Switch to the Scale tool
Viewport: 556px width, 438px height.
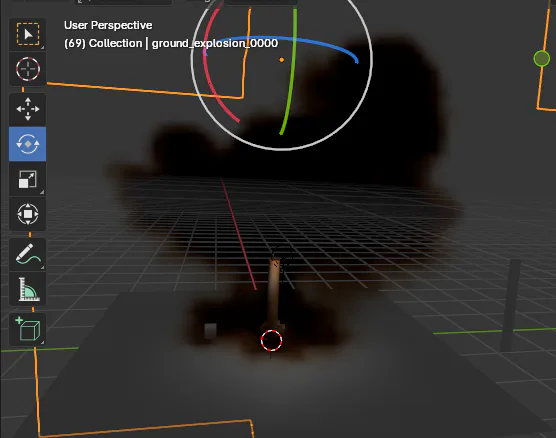click(x=28, y=179)
